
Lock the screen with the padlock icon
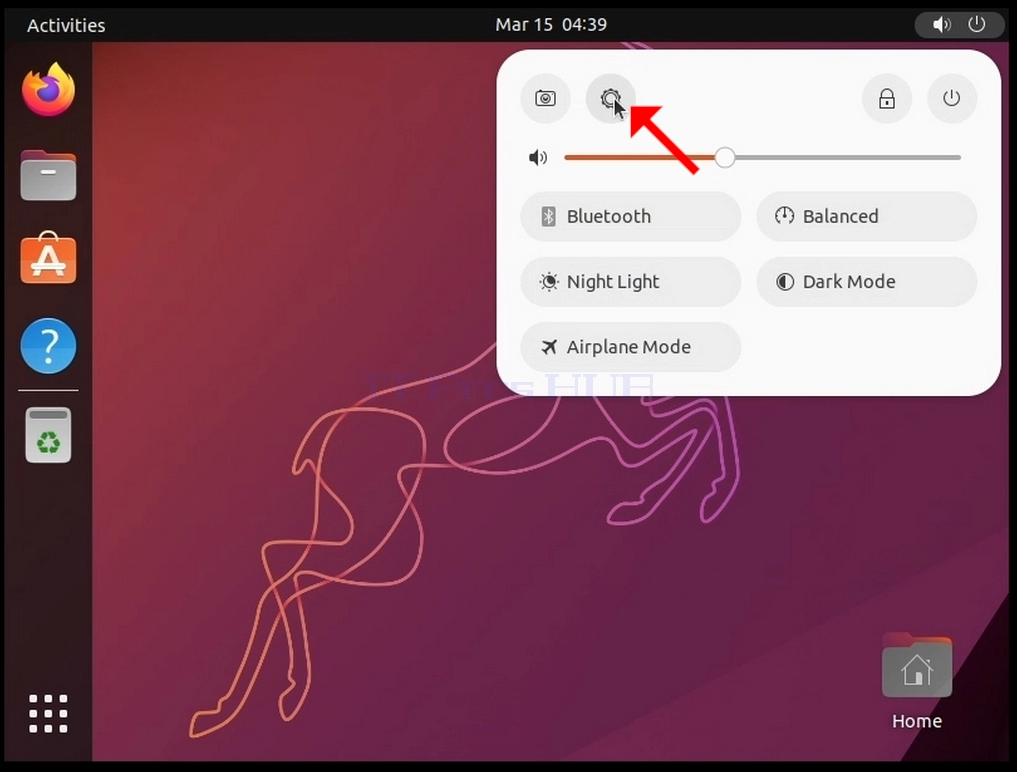click(x=887, y=99)
